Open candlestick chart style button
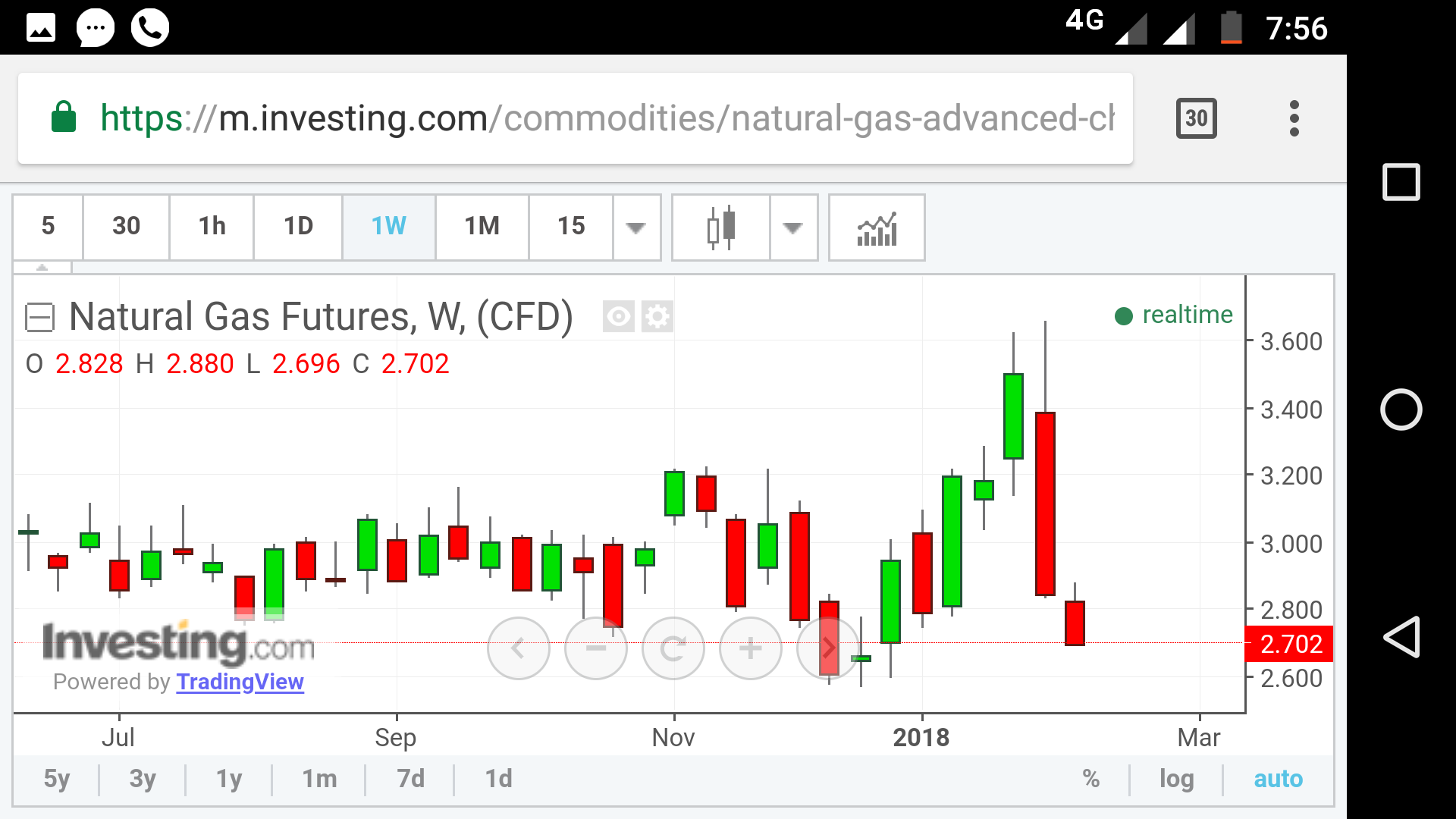This screenshot has width=1456, height=819. 720,227
